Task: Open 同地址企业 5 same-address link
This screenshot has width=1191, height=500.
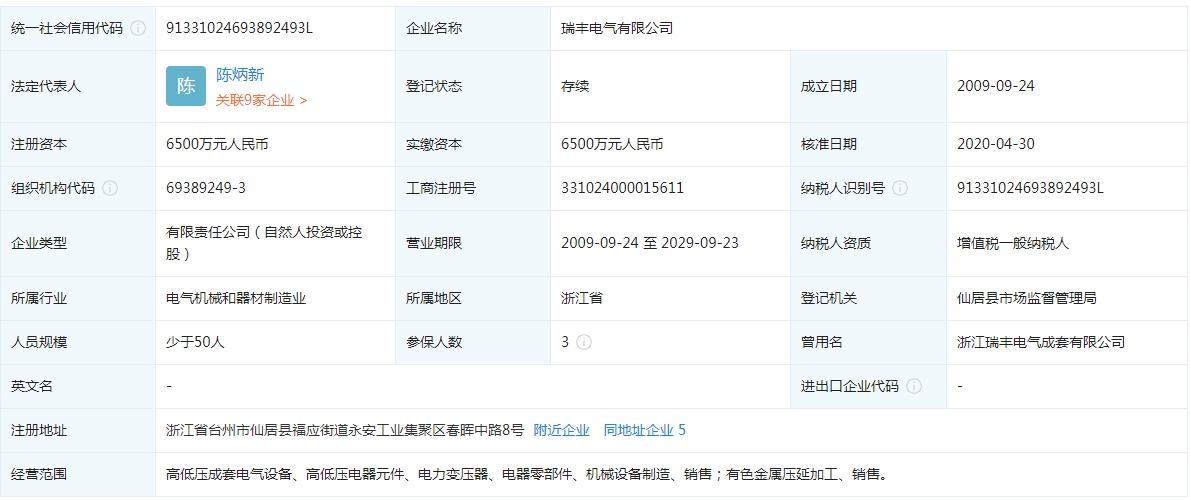Action: (x=644, y=430)
